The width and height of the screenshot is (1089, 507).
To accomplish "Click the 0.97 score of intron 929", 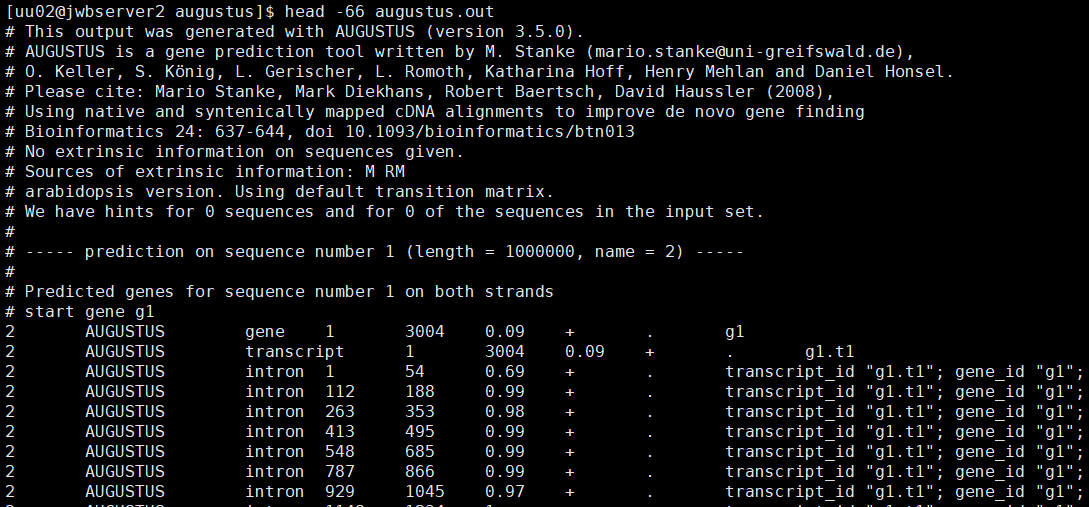I will (x=504, y=491).
